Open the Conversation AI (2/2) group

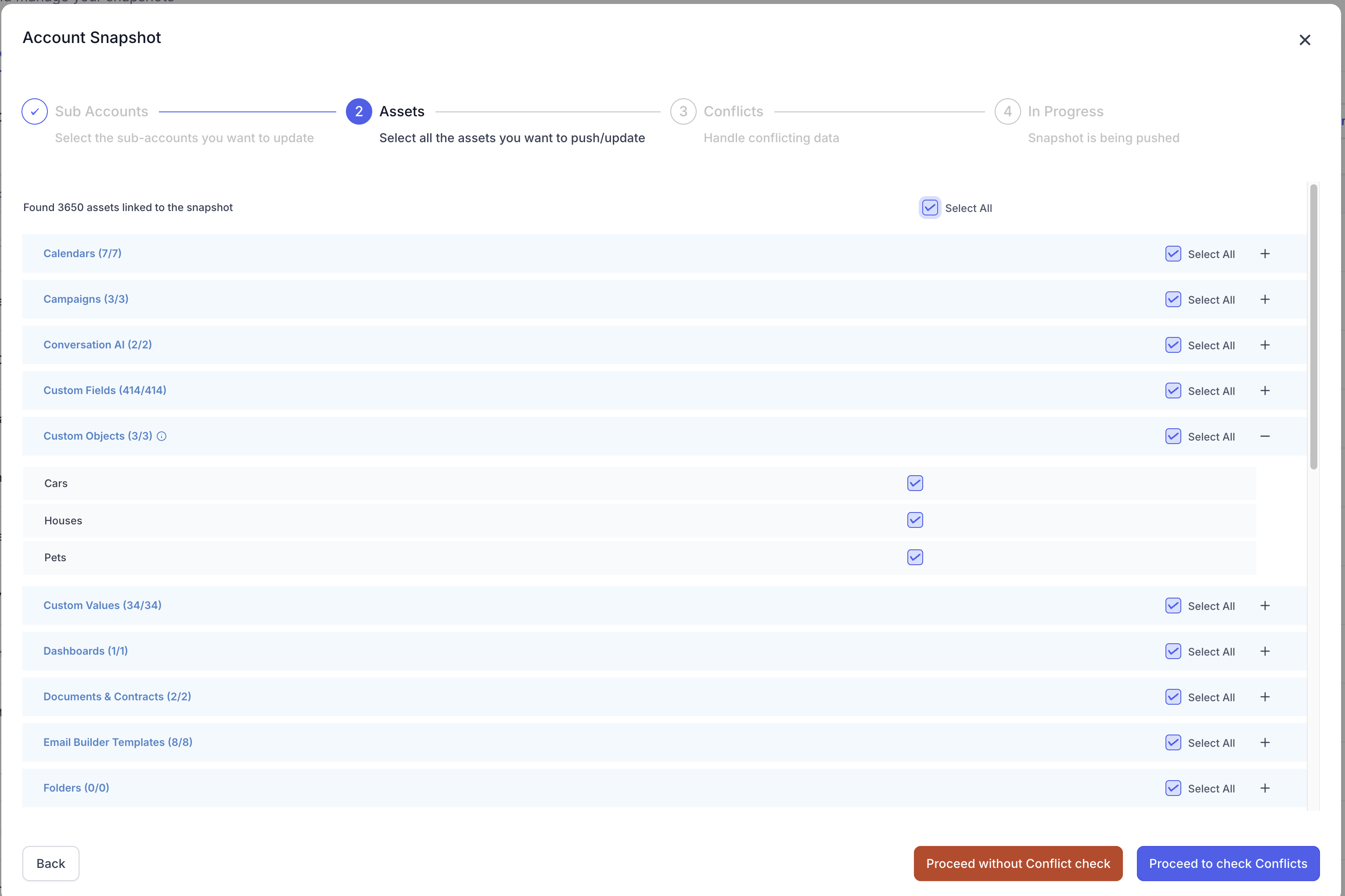point(1265,345)
